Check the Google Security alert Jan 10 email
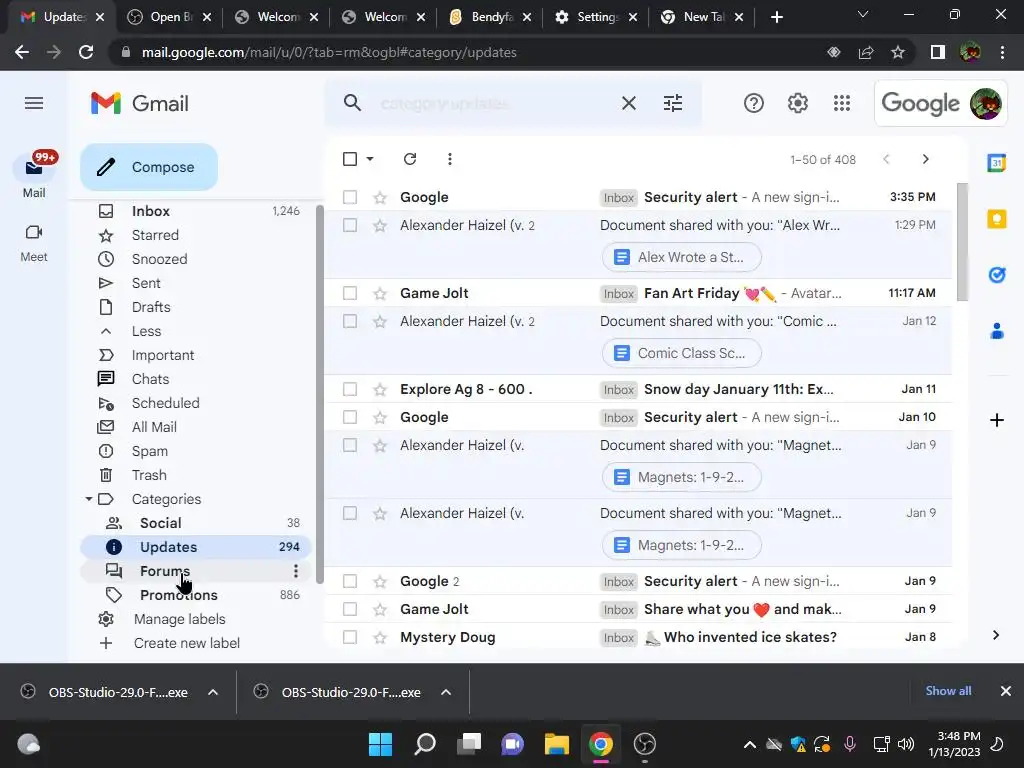Screen dimensions: 1024x768 point(350,417)
